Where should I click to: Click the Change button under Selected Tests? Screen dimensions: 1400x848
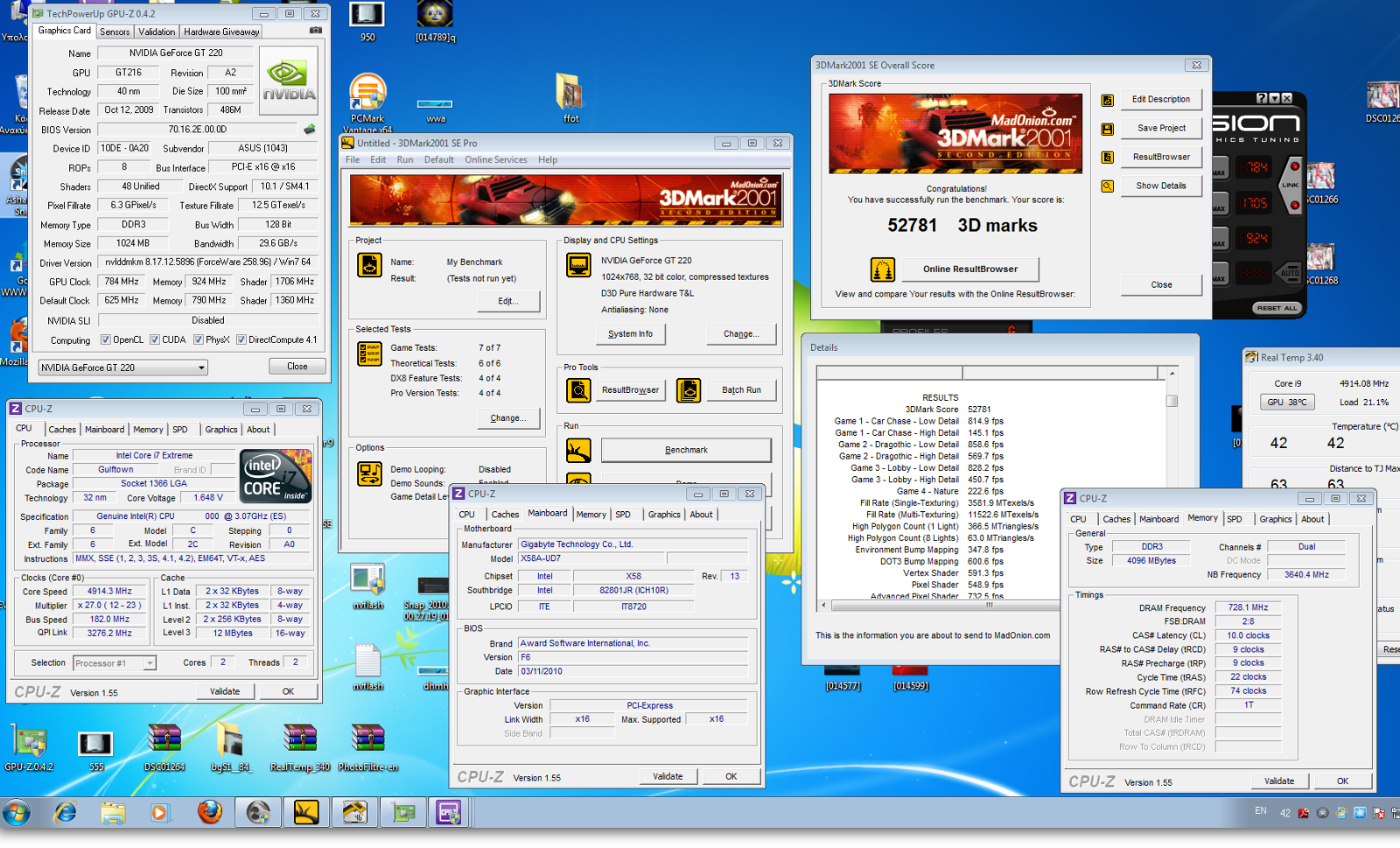[507, 418]
